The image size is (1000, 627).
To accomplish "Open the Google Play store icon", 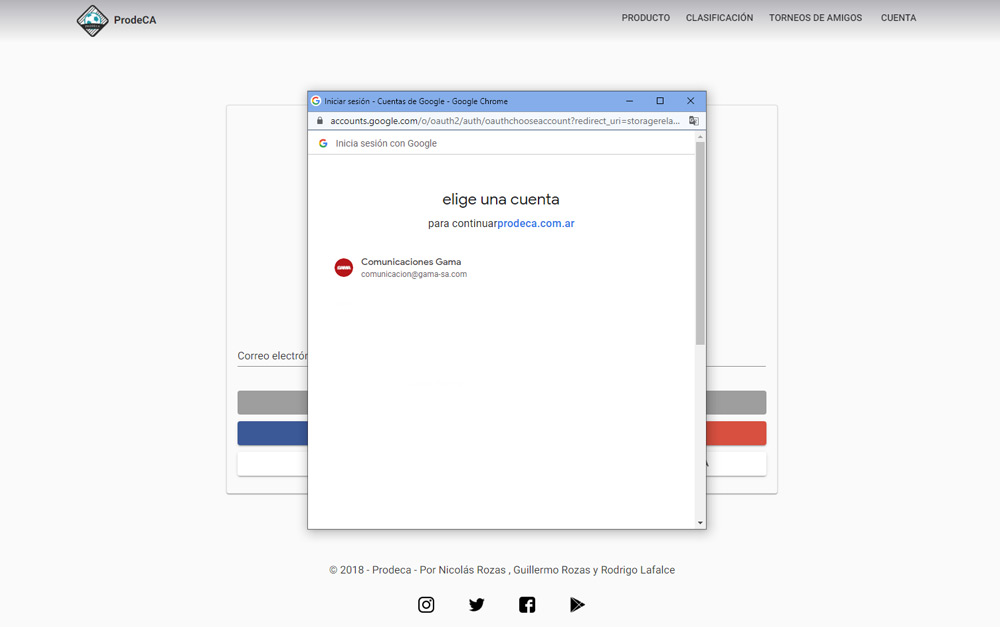I will click(577, 604).
